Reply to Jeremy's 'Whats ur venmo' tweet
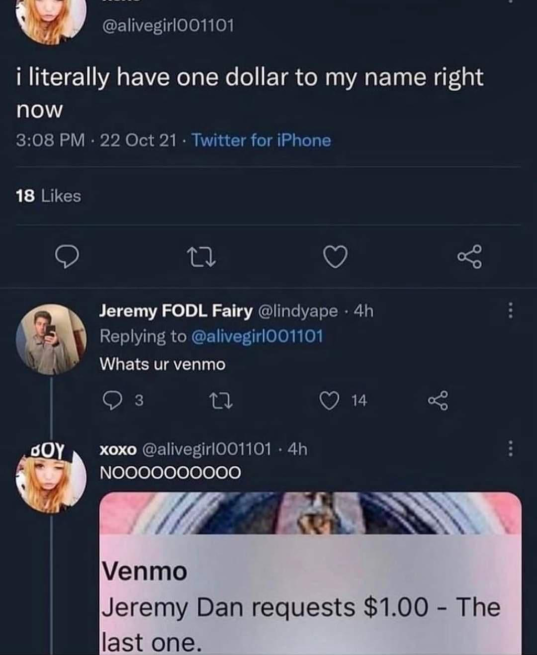The width and height of the screenshot is (537, 655). (x=112, y=401)
